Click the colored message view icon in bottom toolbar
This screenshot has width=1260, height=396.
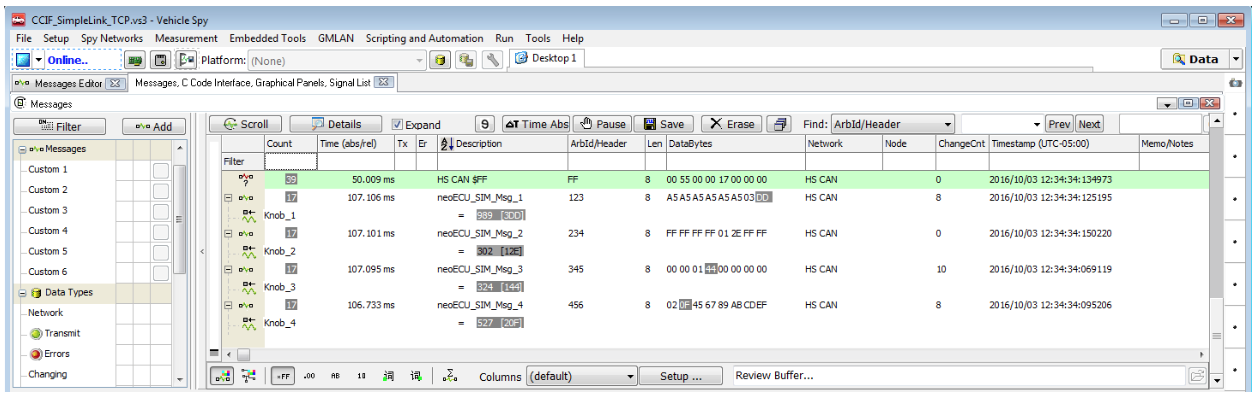tap(223, 376)
